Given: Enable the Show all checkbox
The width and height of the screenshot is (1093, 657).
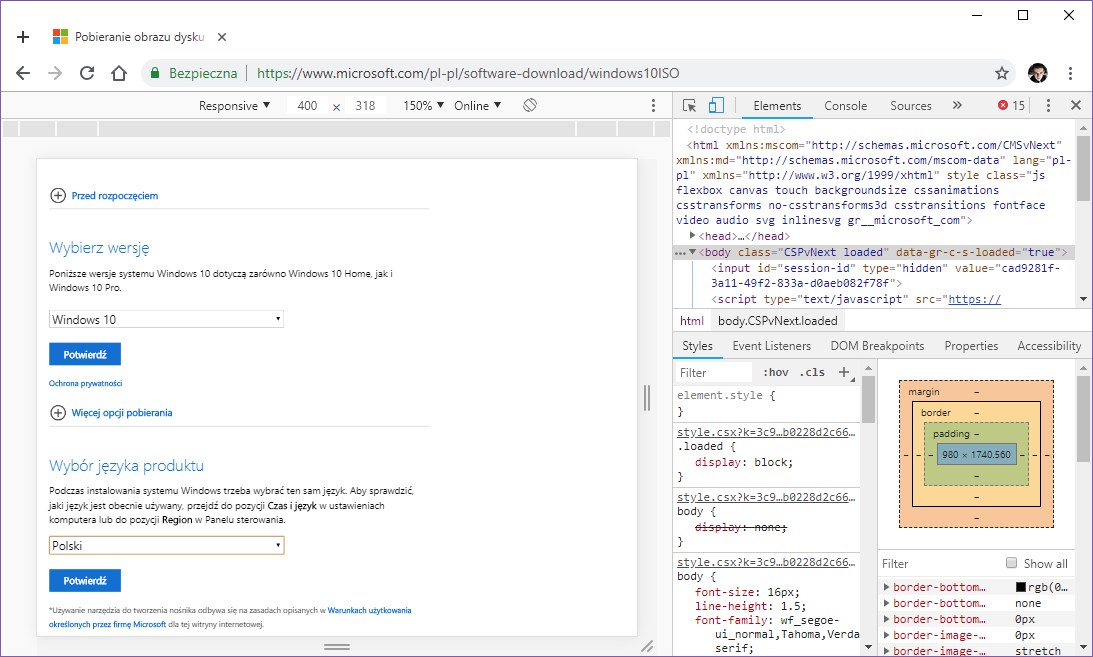Looking at the screenshot, I should pos(1011,563).
